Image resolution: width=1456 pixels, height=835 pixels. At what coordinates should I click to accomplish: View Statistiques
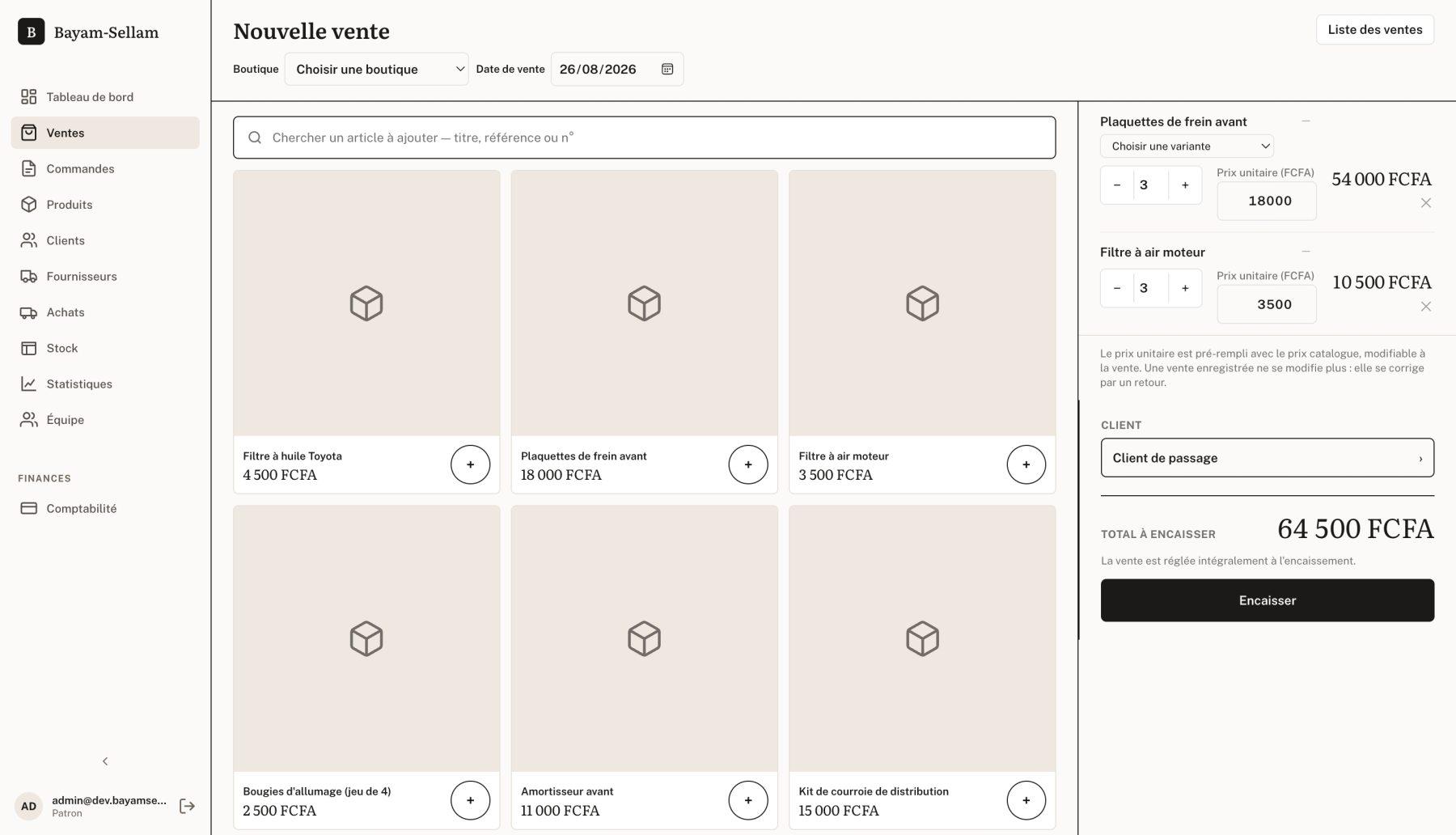click(105, 384)
